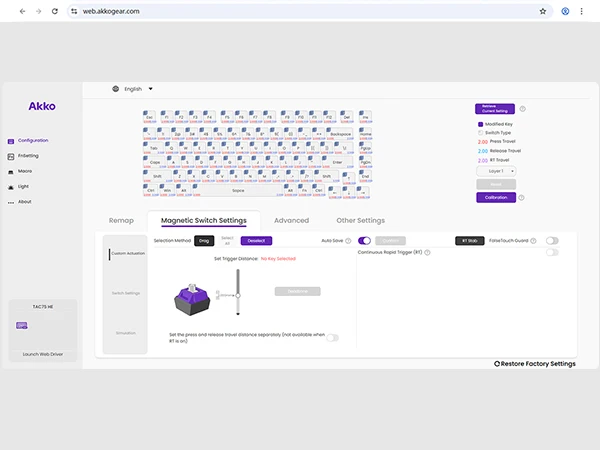
Task: Click the RT Stab button
Action: click(470, 241)
